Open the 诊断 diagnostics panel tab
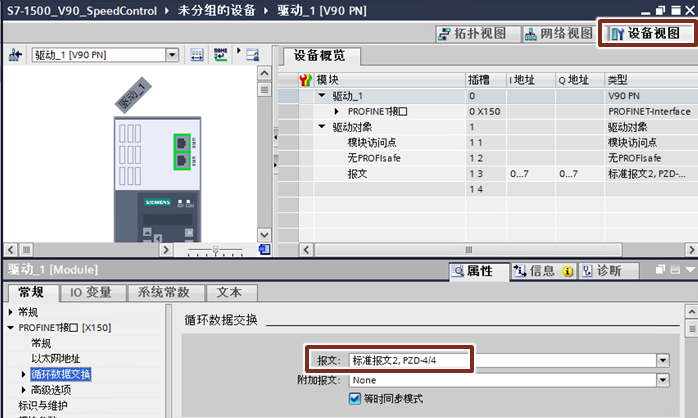This screenshot has height=418, width=698. pos(608,271)
